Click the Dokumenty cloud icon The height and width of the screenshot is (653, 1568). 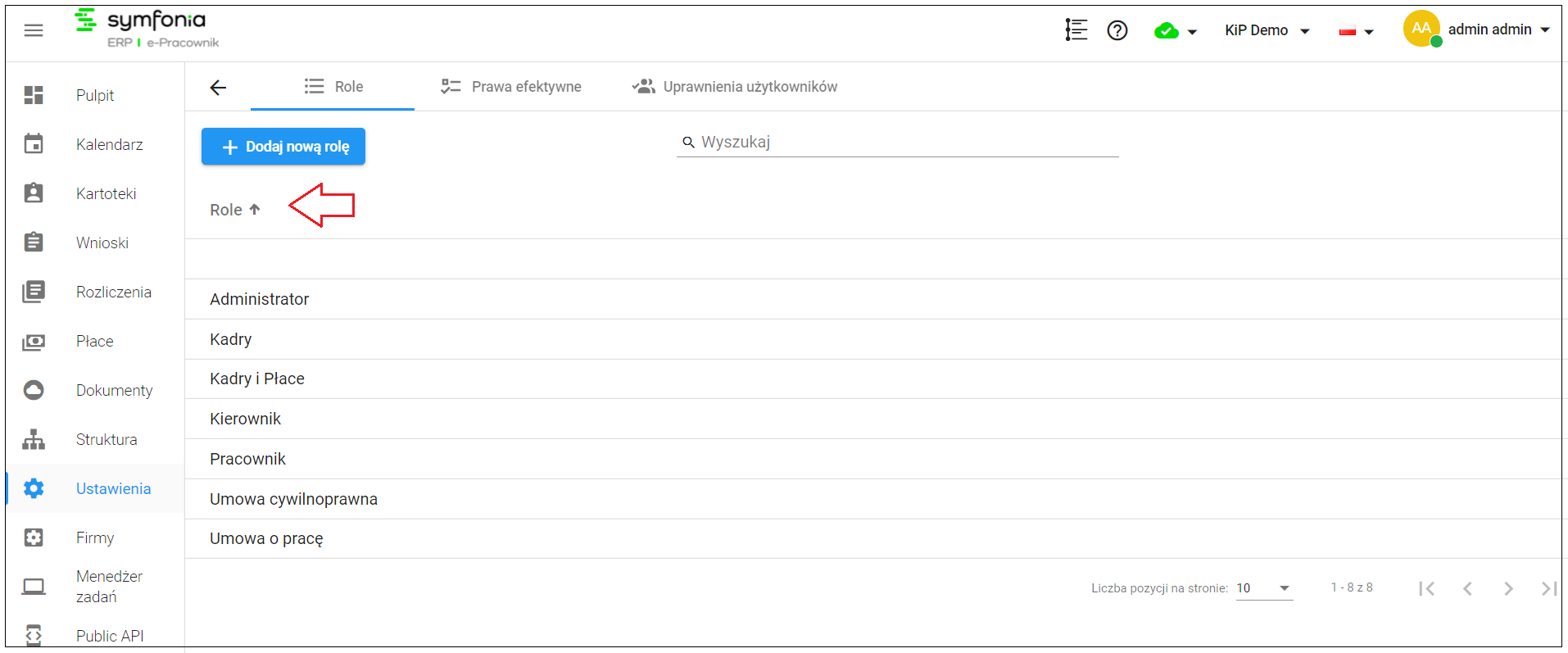coord(34,390)
